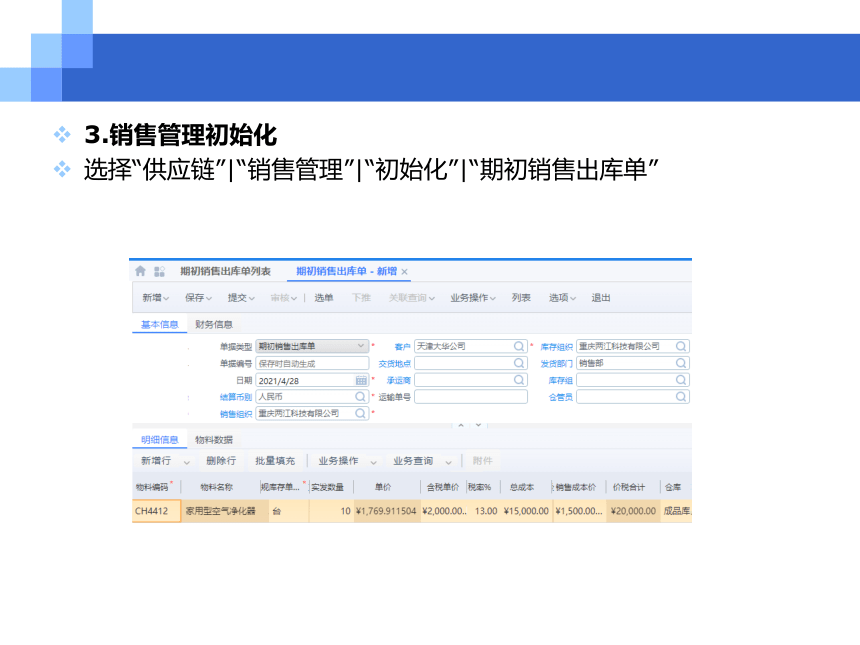This screenshot has width=860, height=645.
Task: Expand the 新增行 dropdown arrow
Action: [186, 462]
